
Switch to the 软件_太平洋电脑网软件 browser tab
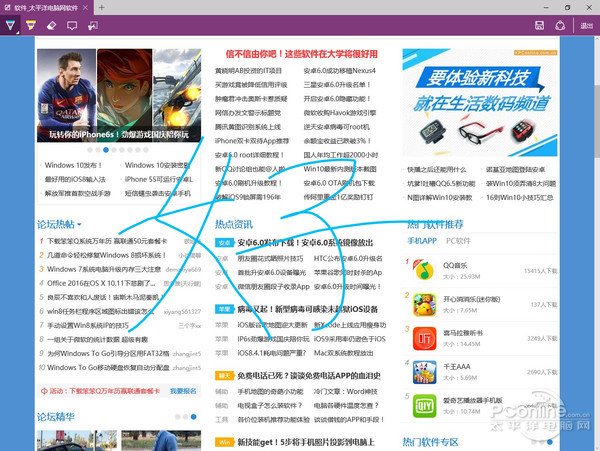coord(46,7)
